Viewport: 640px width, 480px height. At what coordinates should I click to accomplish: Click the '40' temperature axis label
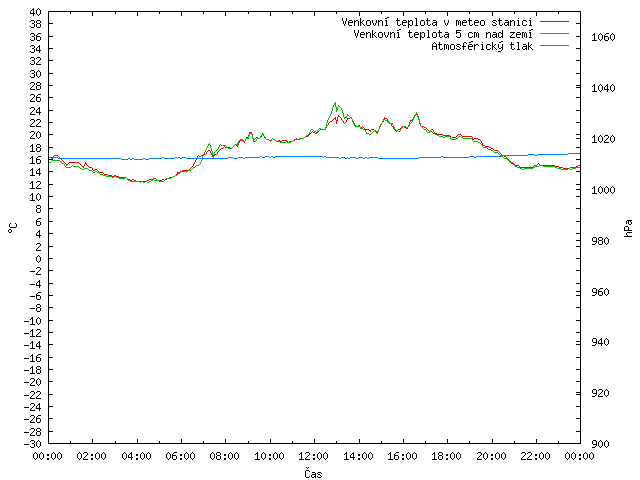click(x=36, y=12)
